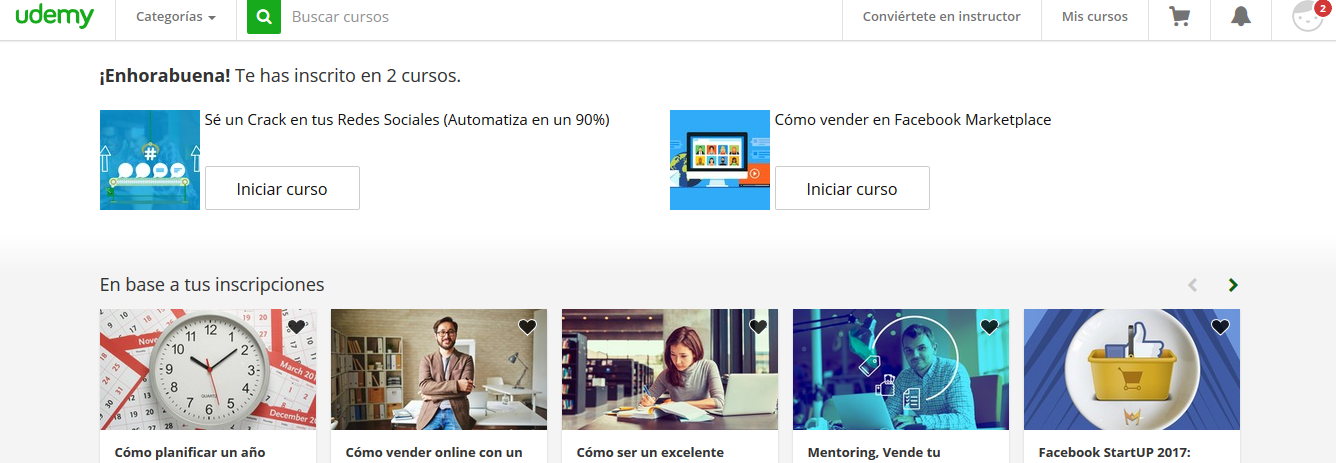Open Mis cursos menu
The width and height of the screenshot is (1336, 463).
pyautogui.click(x=1094, y=17)
